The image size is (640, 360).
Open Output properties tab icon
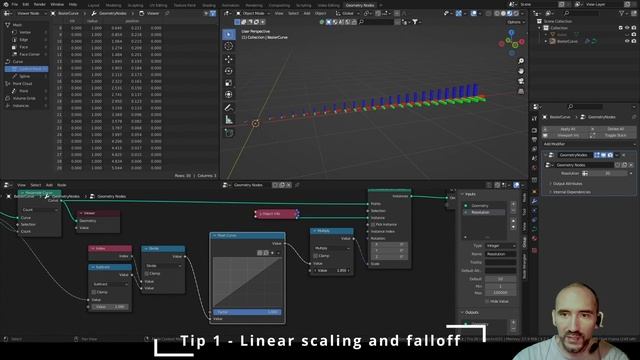point(534,140)
